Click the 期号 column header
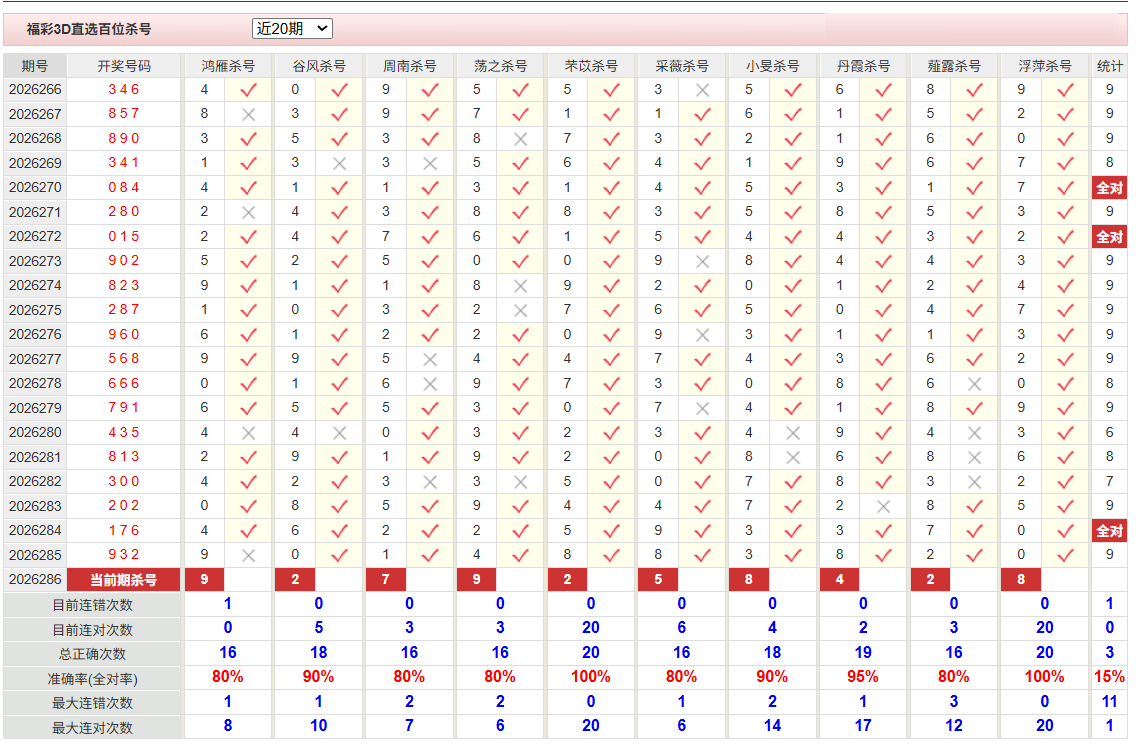 tap(35, 66)
